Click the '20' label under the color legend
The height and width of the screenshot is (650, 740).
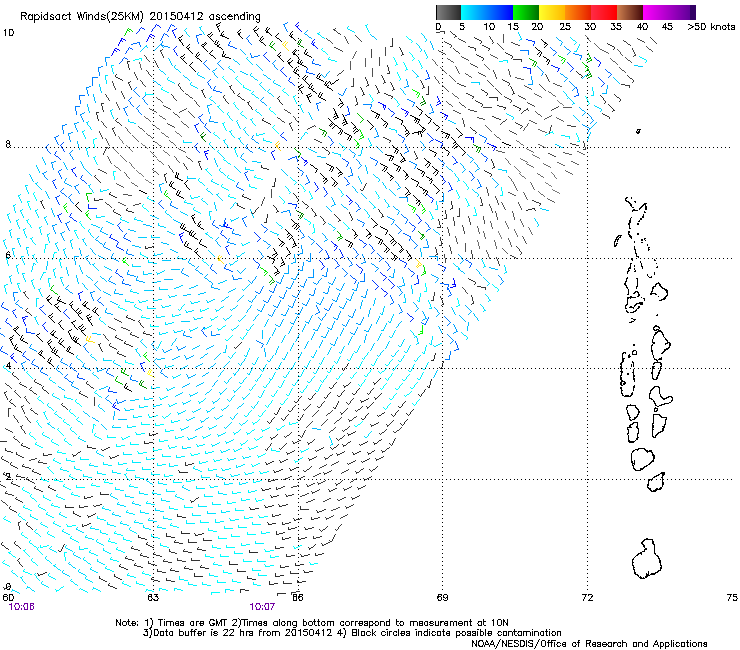538,27
